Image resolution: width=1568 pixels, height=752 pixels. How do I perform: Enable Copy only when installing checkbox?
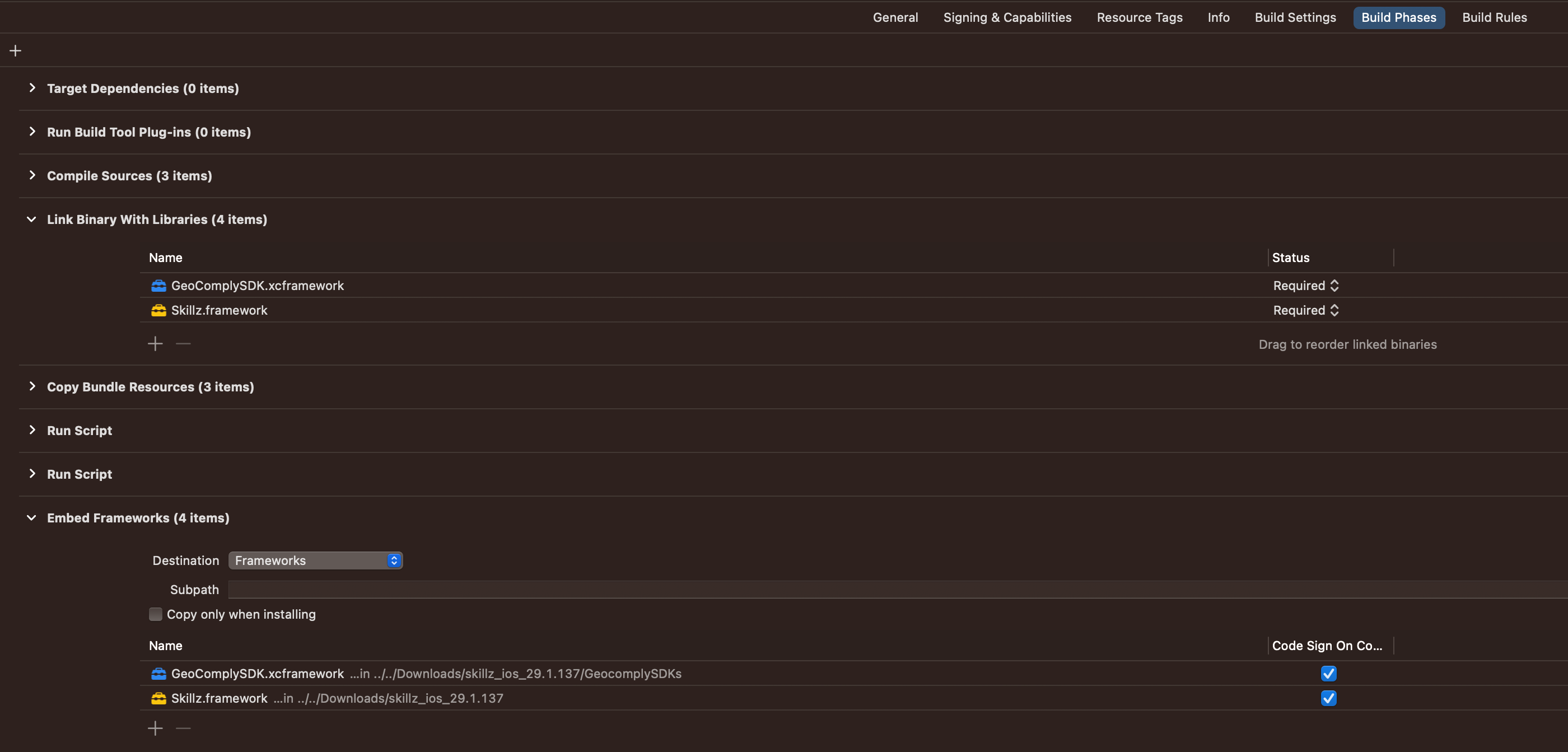(156, 614)
